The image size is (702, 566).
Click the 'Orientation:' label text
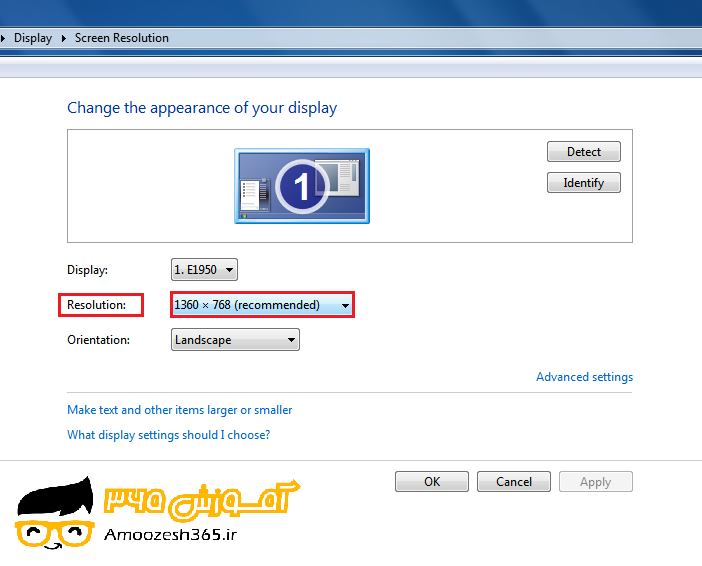pyautogui.click(x=98, y=340)
